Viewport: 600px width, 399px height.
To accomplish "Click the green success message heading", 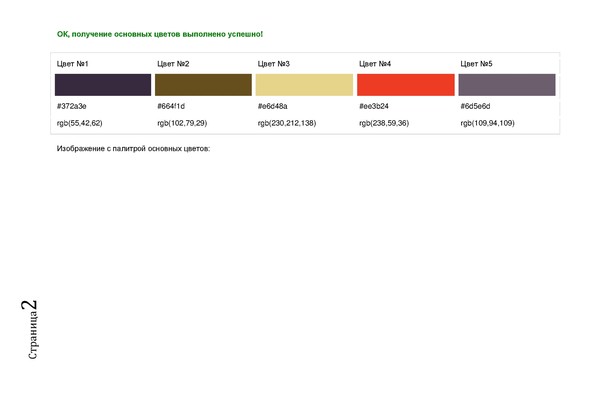I will [160, 34].
